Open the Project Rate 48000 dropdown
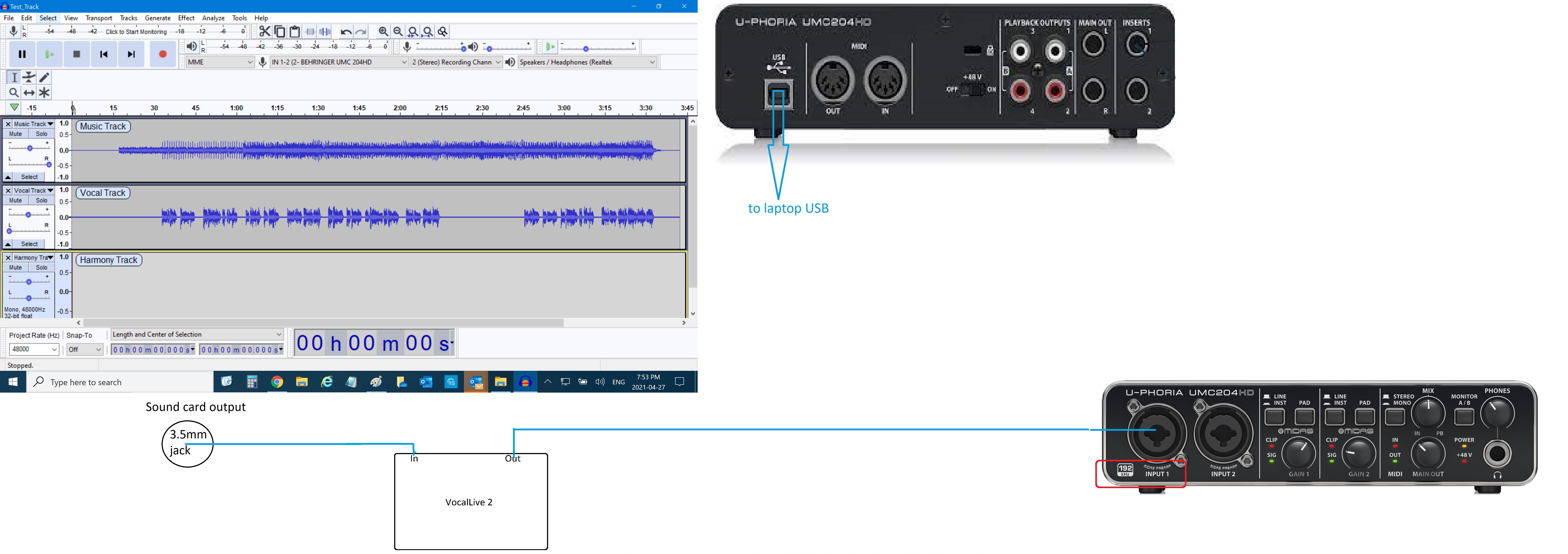 pyautogui.click(x=34, y=349)
